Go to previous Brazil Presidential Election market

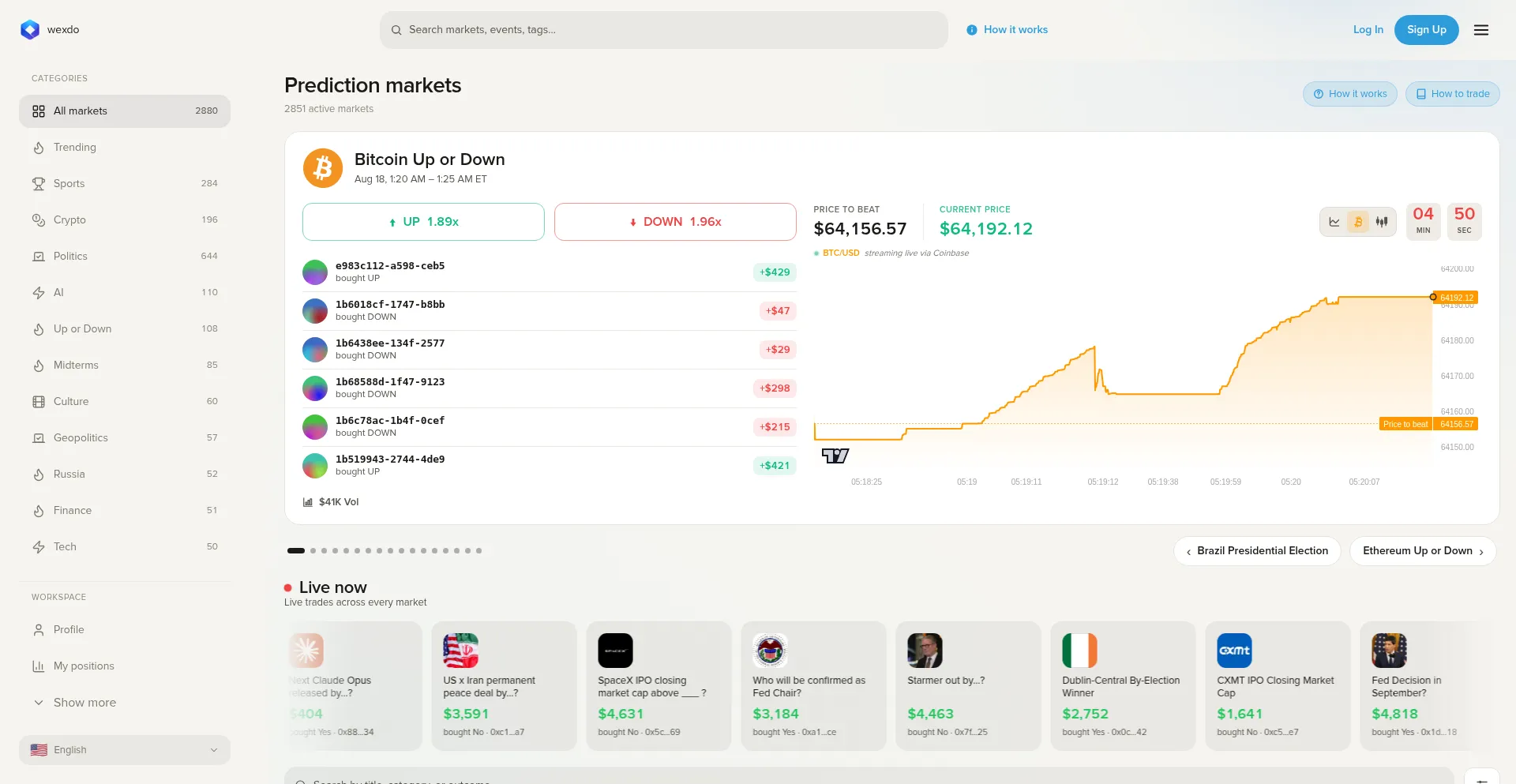tap(1257, 551)
